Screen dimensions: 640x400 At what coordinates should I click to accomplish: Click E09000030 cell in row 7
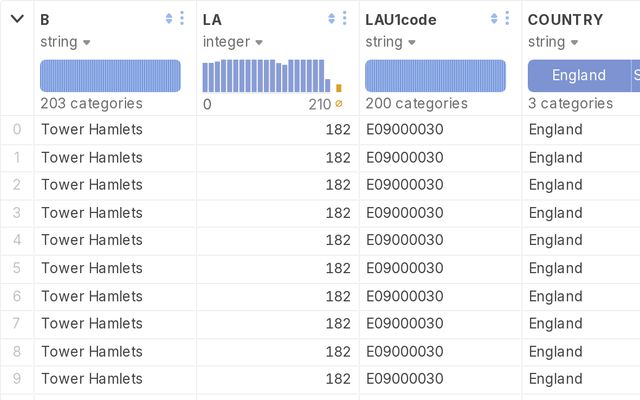[x=404, y=323]
